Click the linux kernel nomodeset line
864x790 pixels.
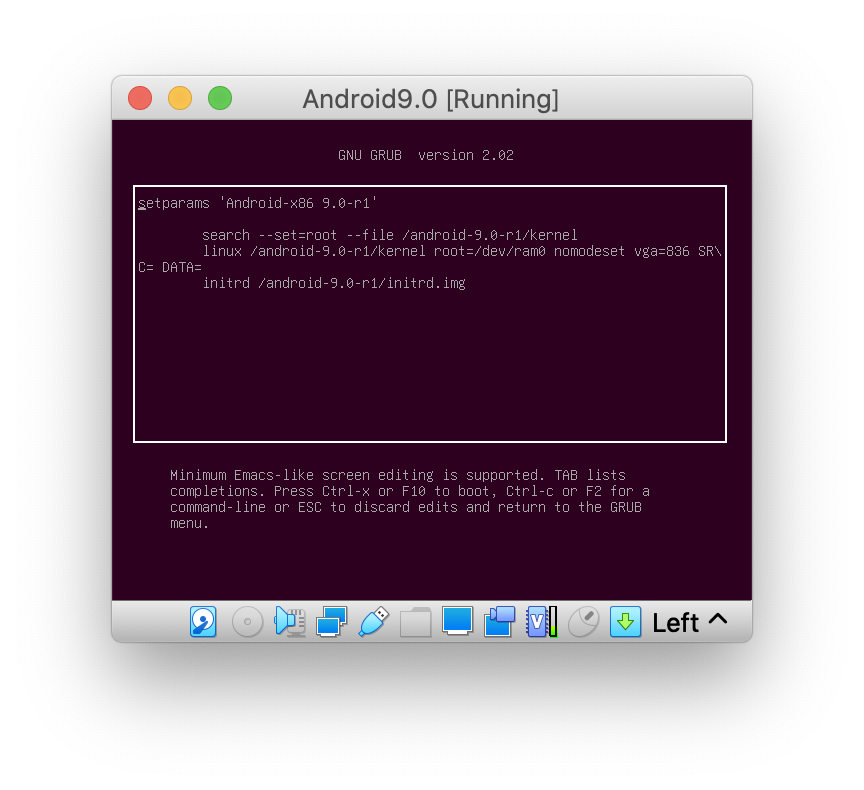tap(462, 251)
